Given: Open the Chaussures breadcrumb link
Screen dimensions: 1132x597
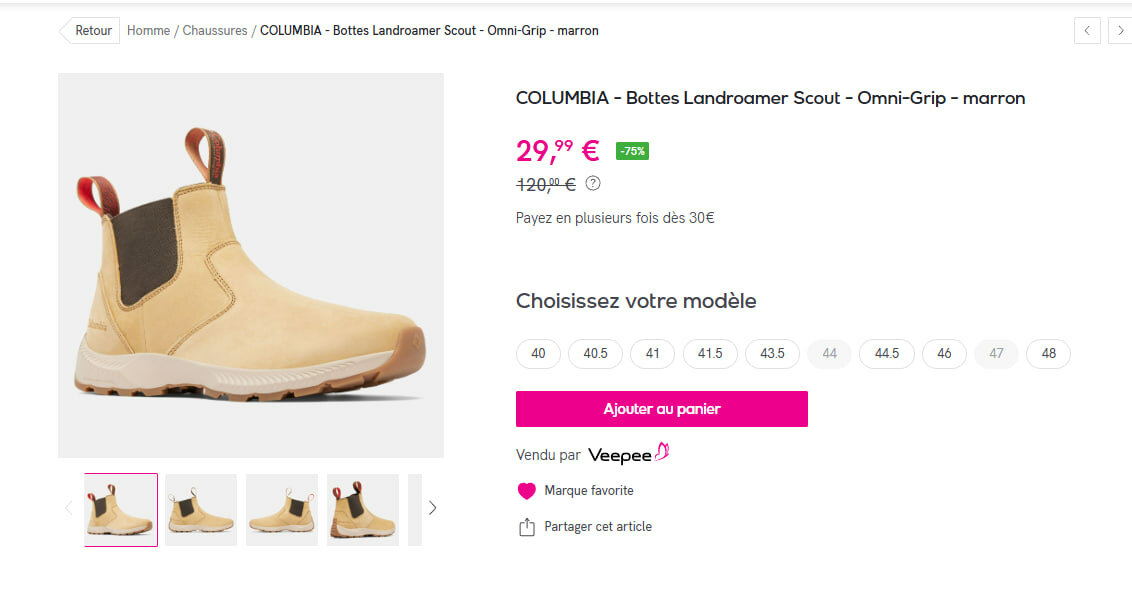Looking at the screenshot, I should pyautogui.click(x=215, y=31).
